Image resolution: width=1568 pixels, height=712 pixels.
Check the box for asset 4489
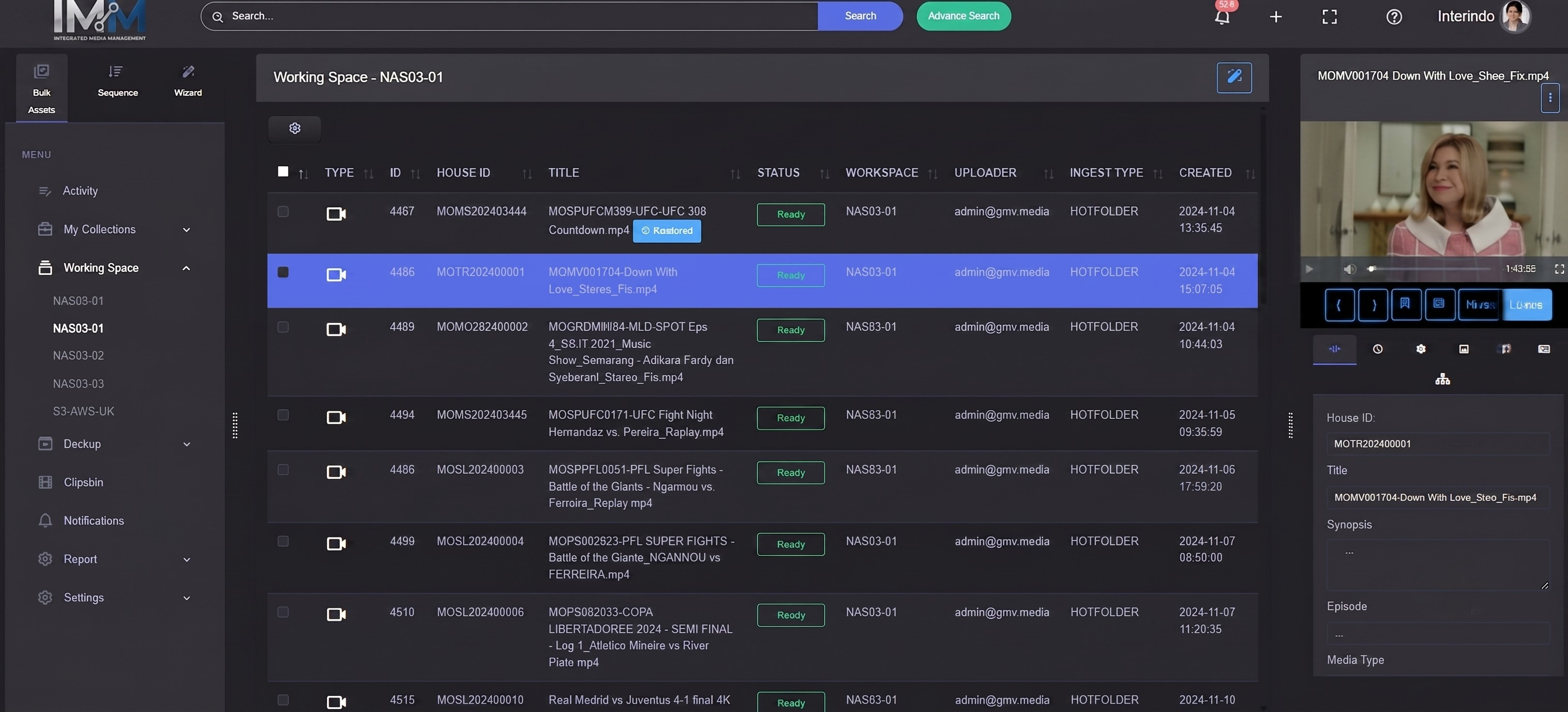click(x=283, y=327)
